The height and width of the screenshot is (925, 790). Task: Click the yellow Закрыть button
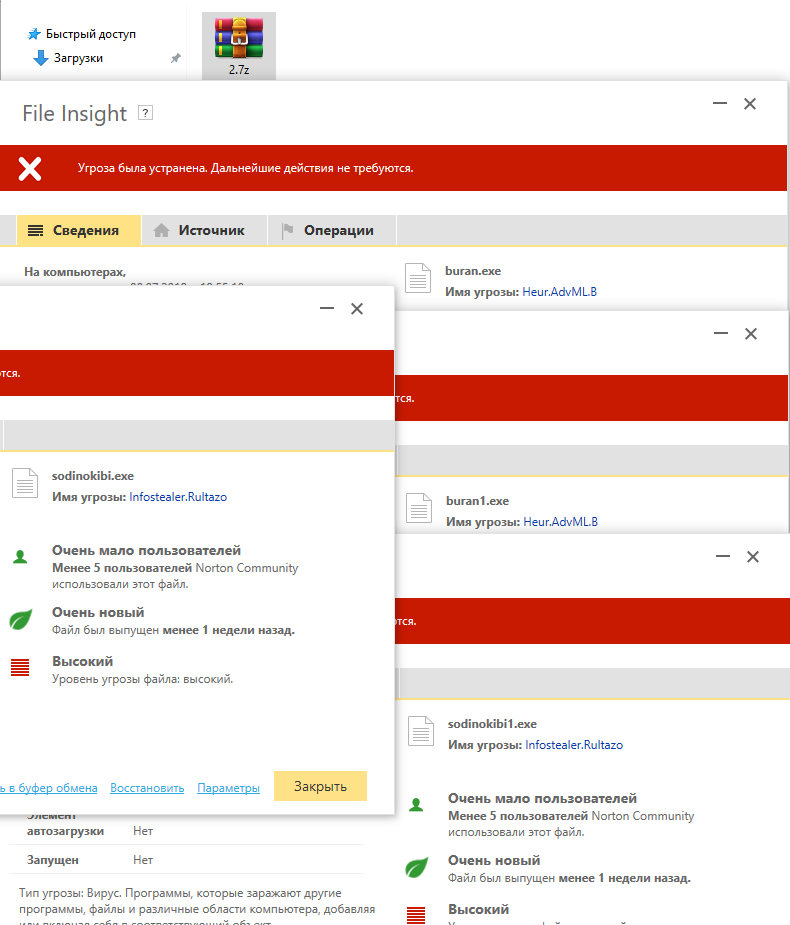pyautogui.click(x=320, y=786)
